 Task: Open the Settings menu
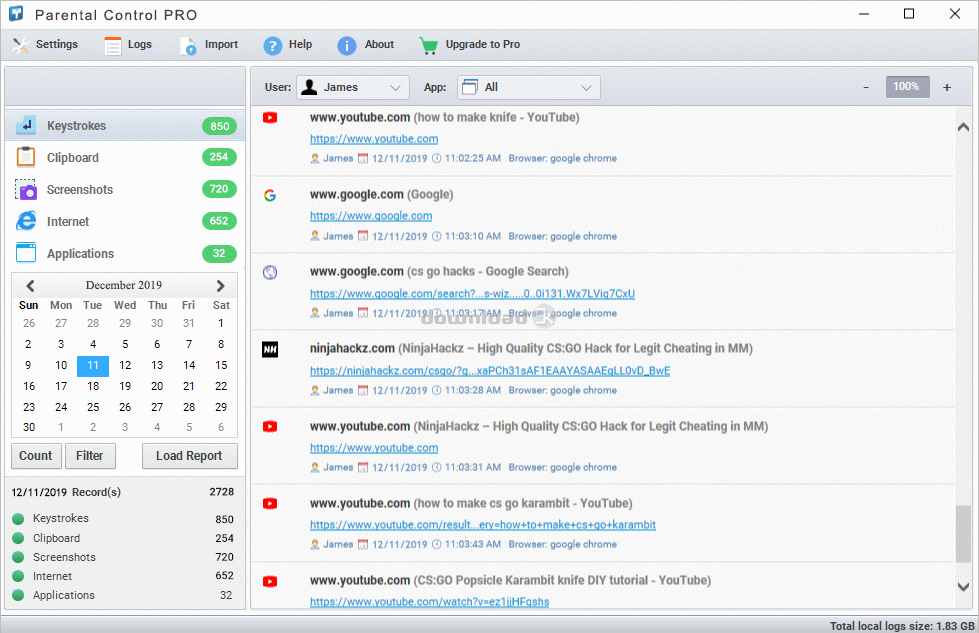45,45
